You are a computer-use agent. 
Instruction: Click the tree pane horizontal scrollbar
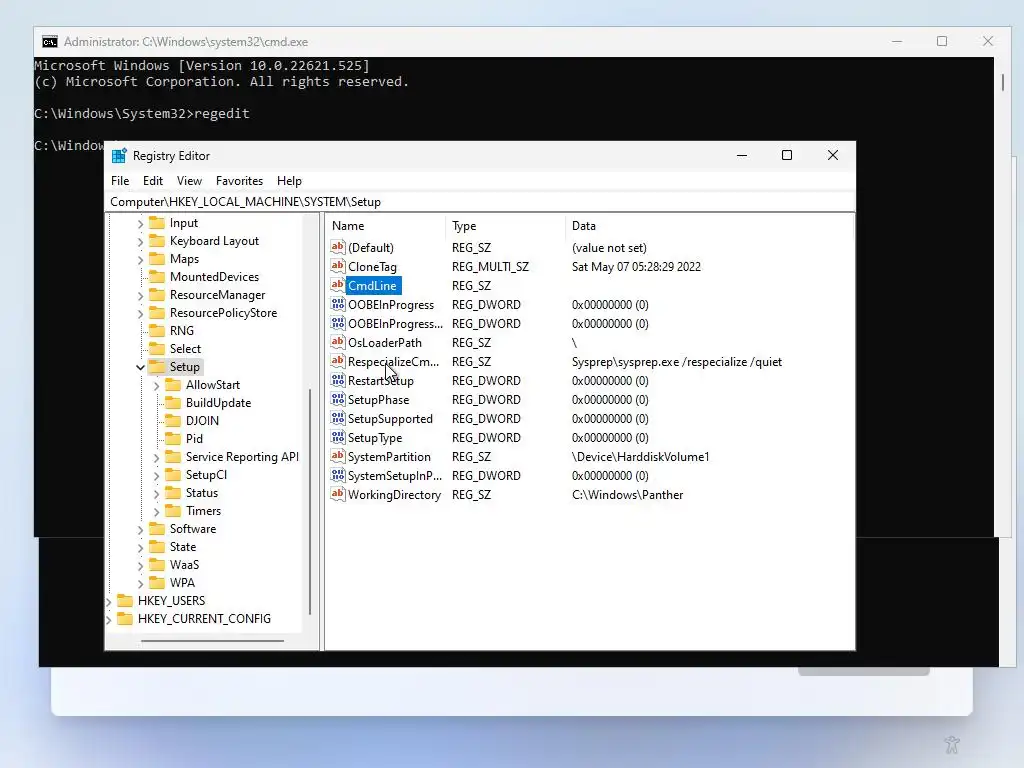click(x=212, y=641)
